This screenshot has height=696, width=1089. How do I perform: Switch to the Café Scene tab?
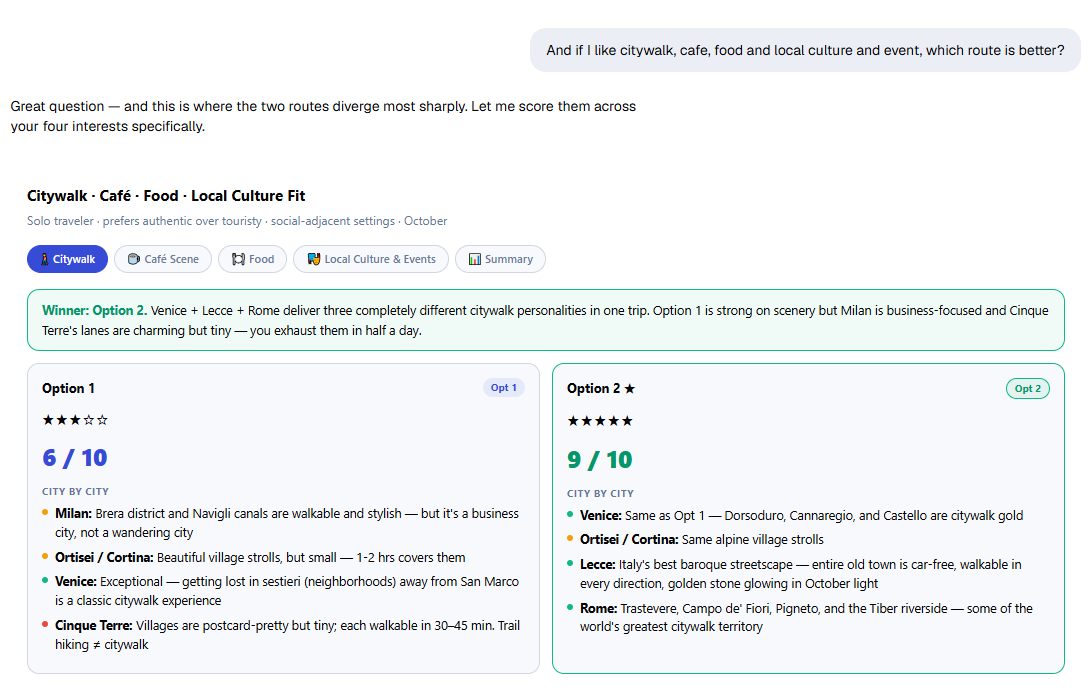click(x=163, y=259)
